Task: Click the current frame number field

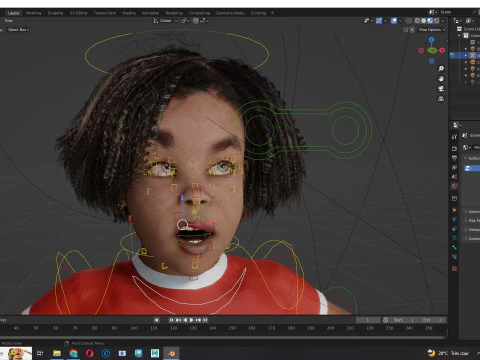Action: click(x=368, y=320)
